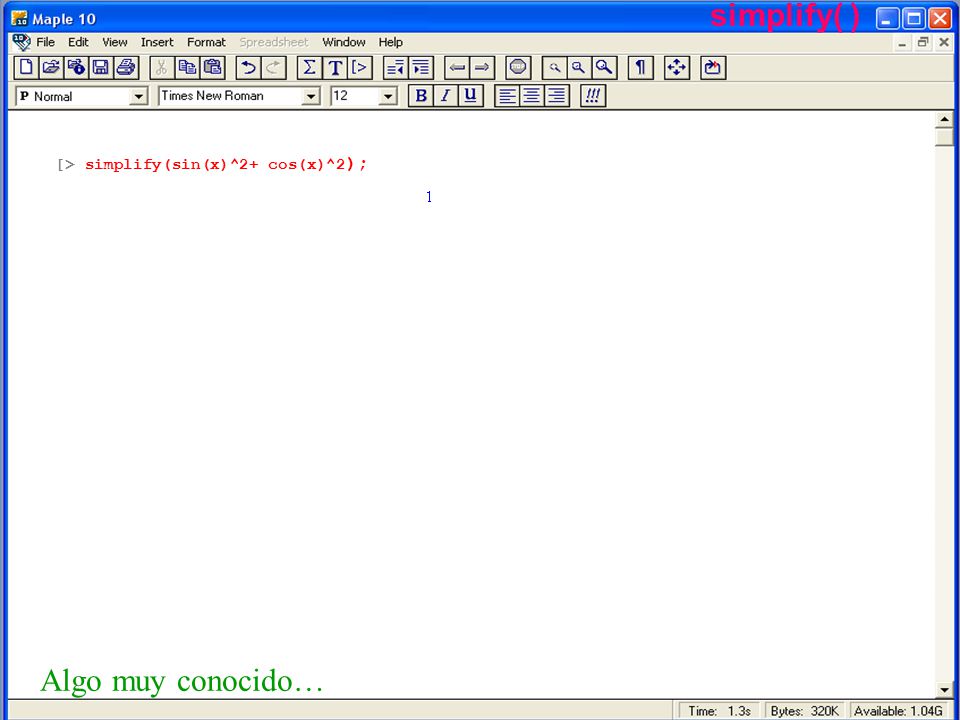The image size is (960, 720).
Task: Align text left
Action: coord(507,96)
